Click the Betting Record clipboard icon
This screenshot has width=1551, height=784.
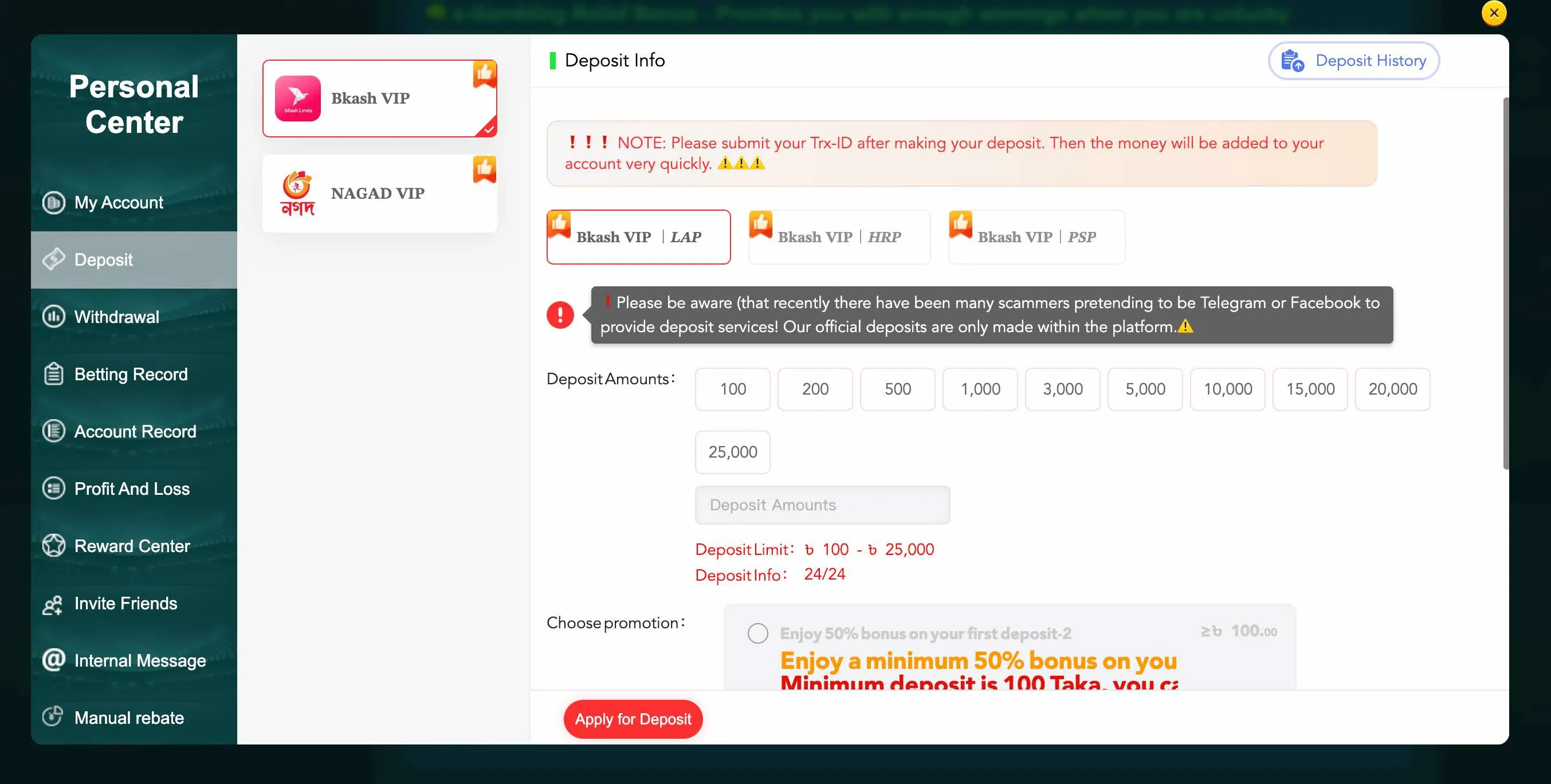[54, 373]
